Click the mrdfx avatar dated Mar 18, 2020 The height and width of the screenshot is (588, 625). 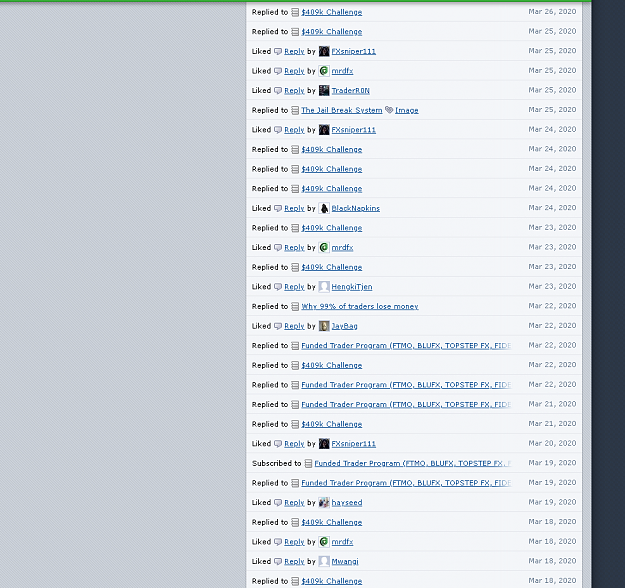point(324,541)
